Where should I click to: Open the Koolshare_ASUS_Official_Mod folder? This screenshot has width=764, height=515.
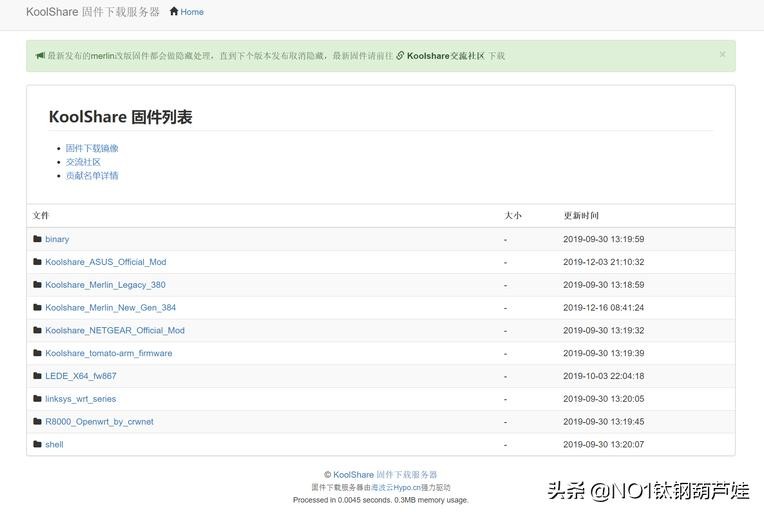(x=106, y=262)
